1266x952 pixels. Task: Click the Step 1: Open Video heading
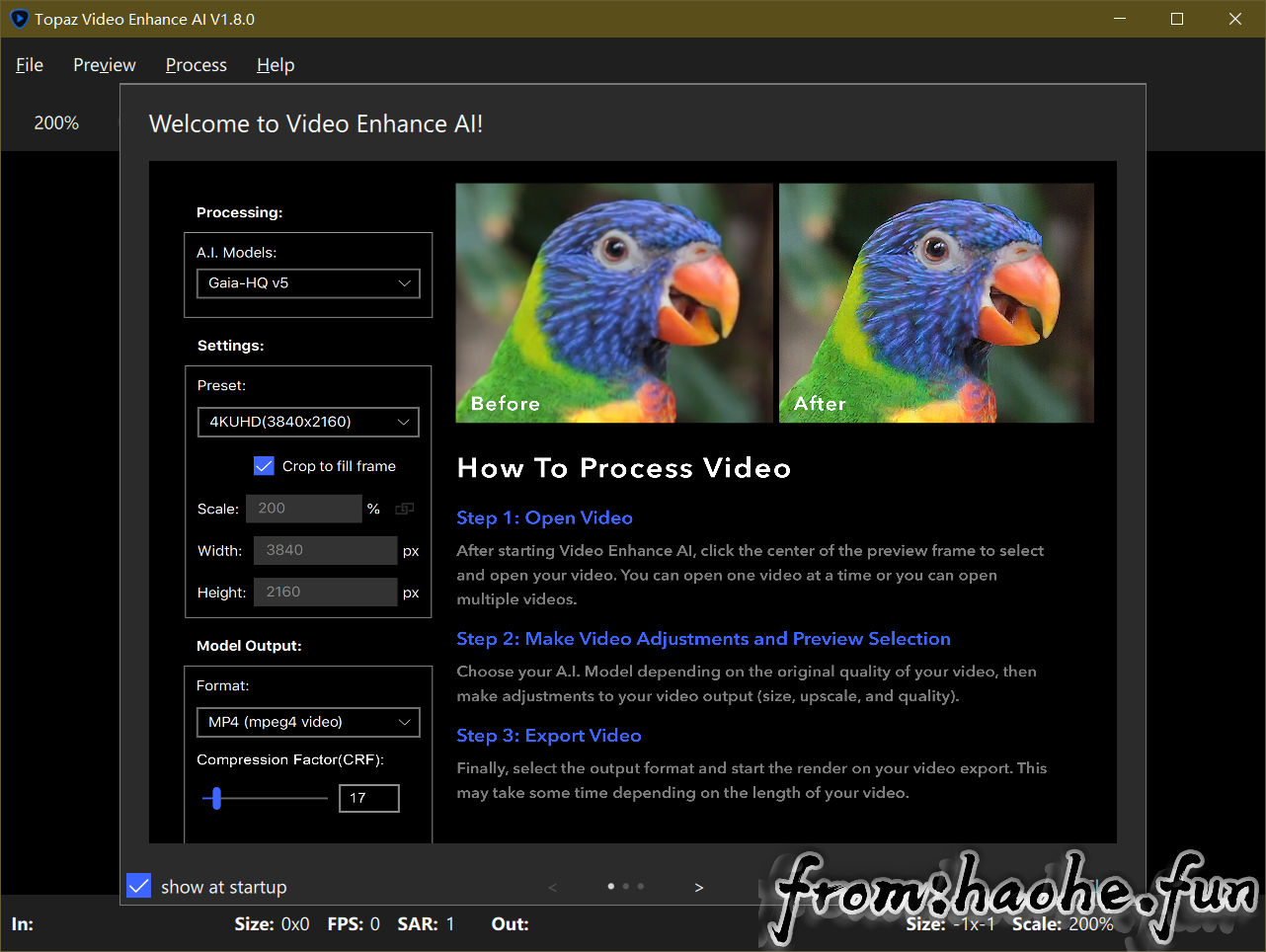(544, 517)
